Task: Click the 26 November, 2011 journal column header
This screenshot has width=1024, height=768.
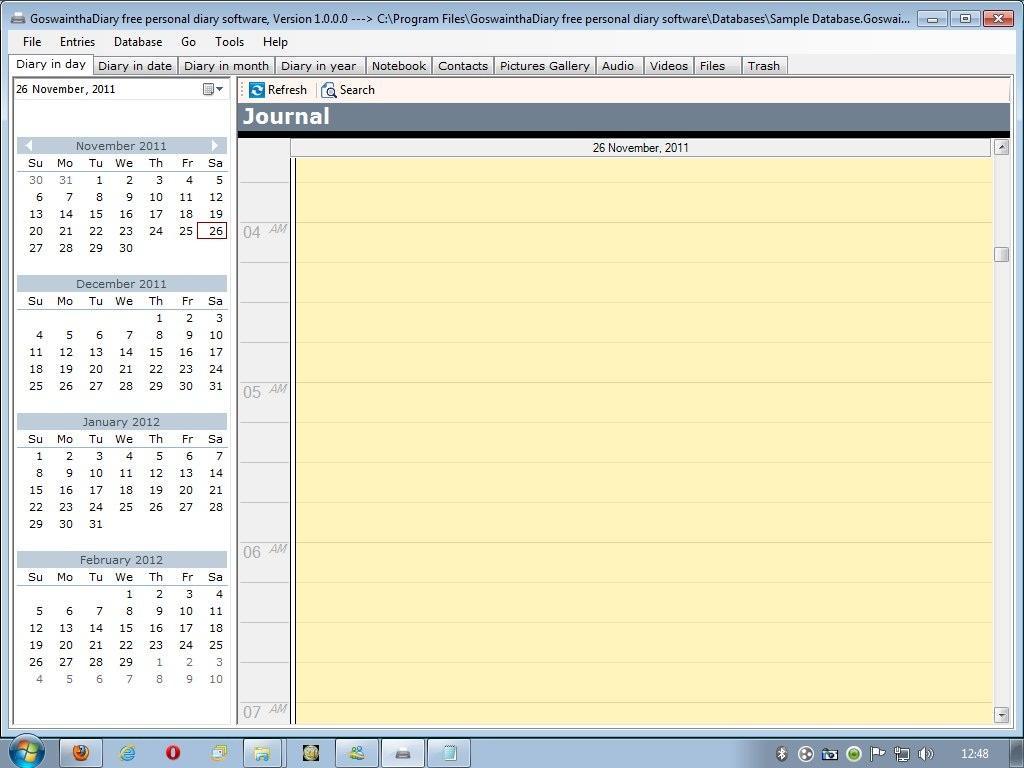Action: 640,148
